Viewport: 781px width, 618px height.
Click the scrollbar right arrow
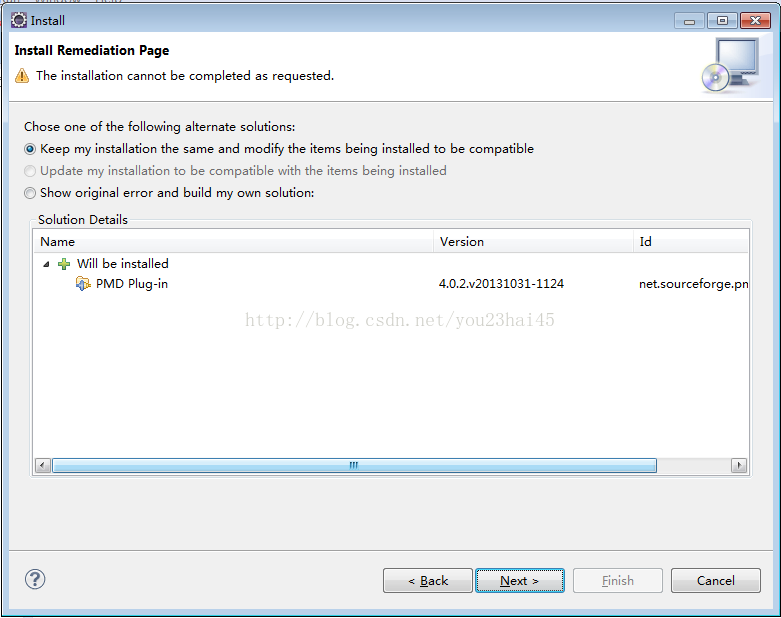pyautogui.click(x=739, y=465)
